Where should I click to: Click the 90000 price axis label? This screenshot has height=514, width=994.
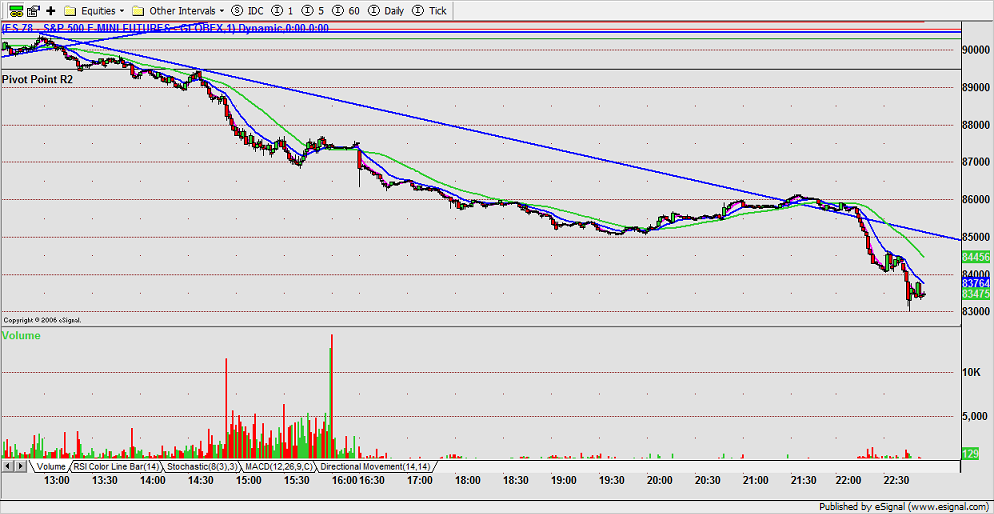tap(976, 50)
